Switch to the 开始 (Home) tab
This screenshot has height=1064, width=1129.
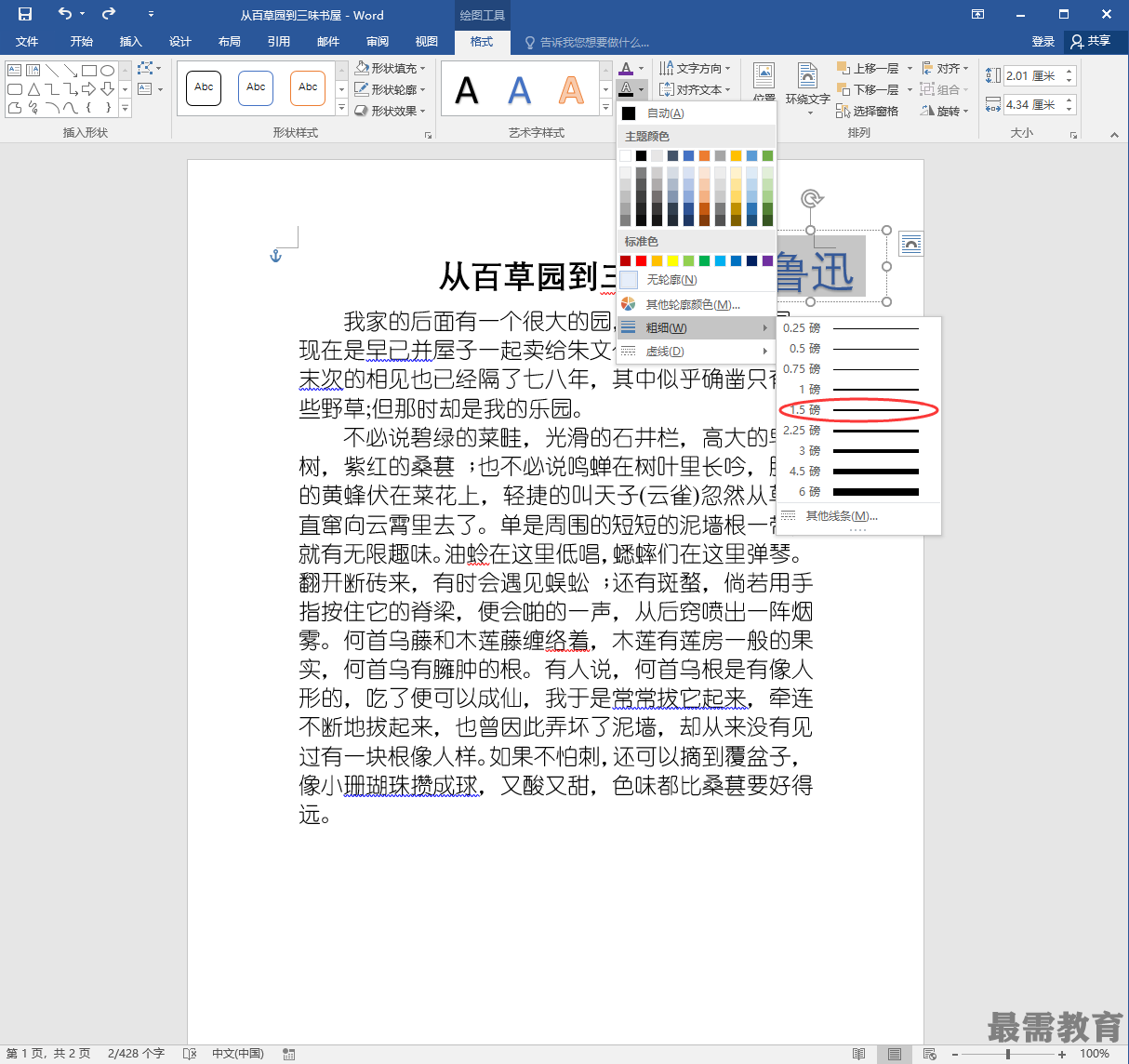click(82, 42)
